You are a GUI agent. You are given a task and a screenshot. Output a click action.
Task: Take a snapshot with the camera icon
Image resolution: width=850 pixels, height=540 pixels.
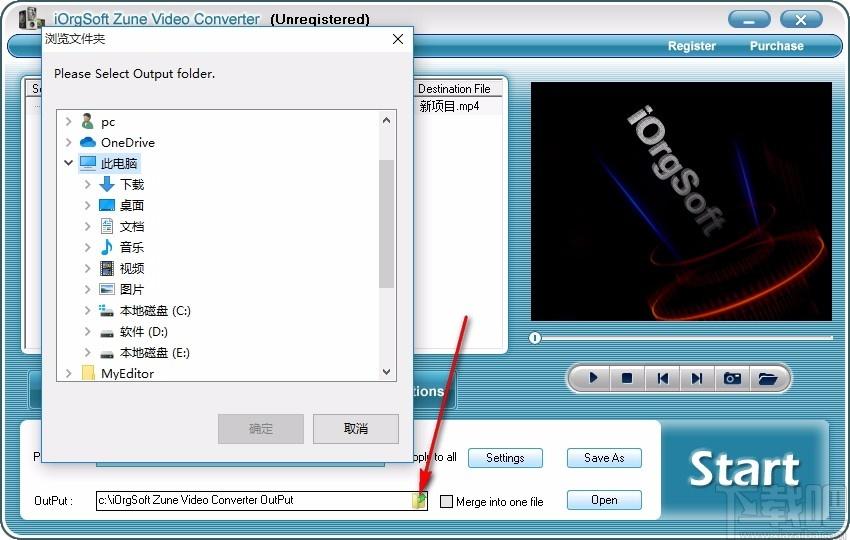732,377
